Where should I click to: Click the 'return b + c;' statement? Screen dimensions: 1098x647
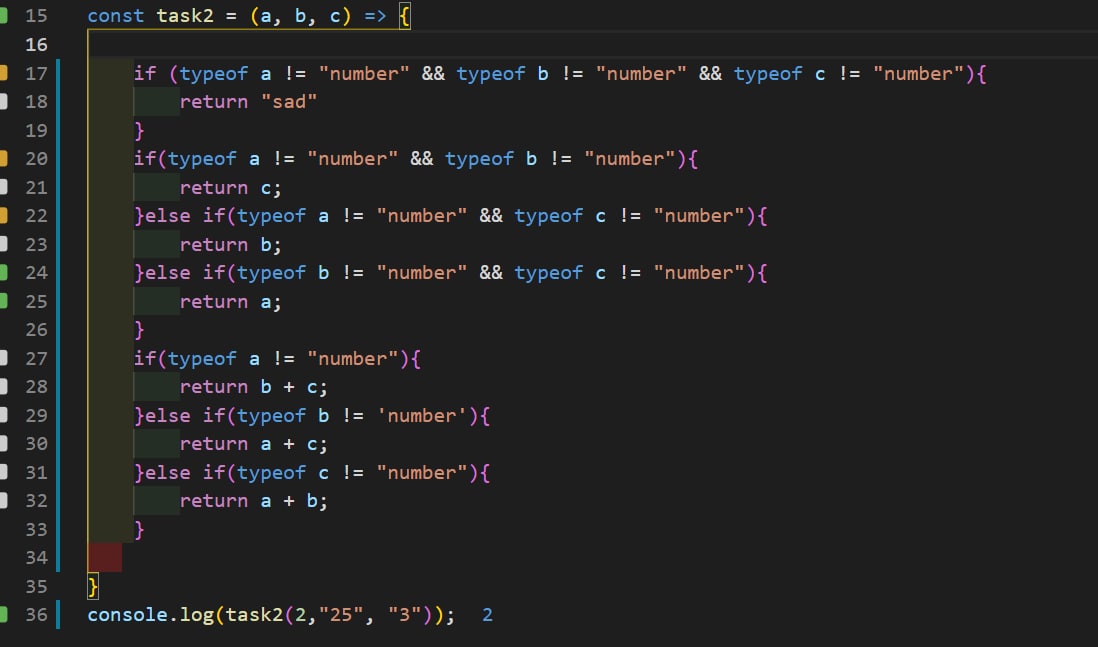pos(253,387)
